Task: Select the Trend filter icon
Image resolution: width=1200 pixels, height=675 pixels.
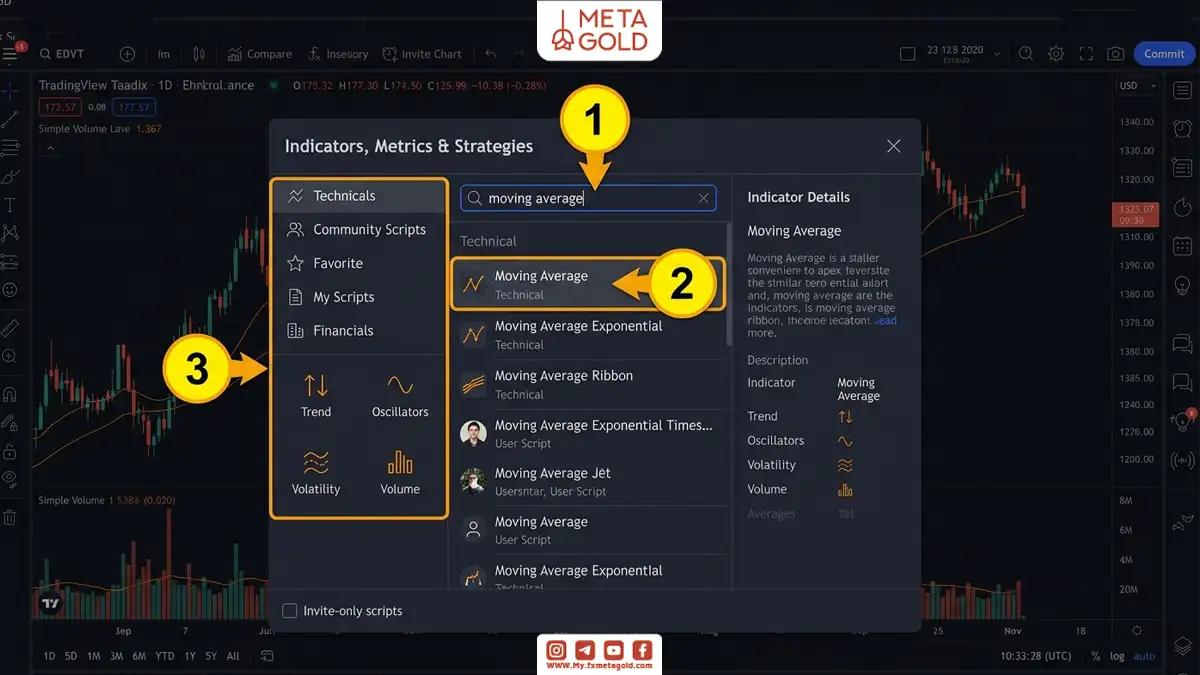Action: point(316,394)
